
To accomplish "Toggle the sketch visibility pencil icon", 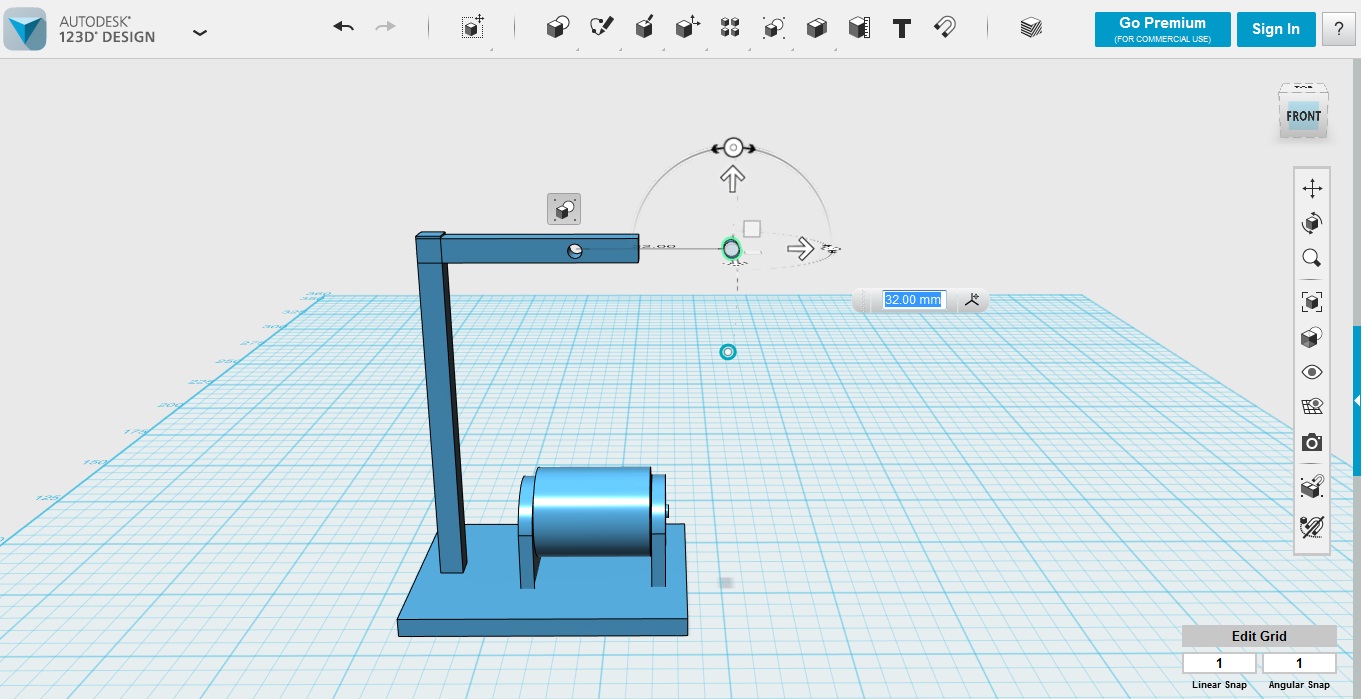I will pyautogui.click(x=1312, y=526).
